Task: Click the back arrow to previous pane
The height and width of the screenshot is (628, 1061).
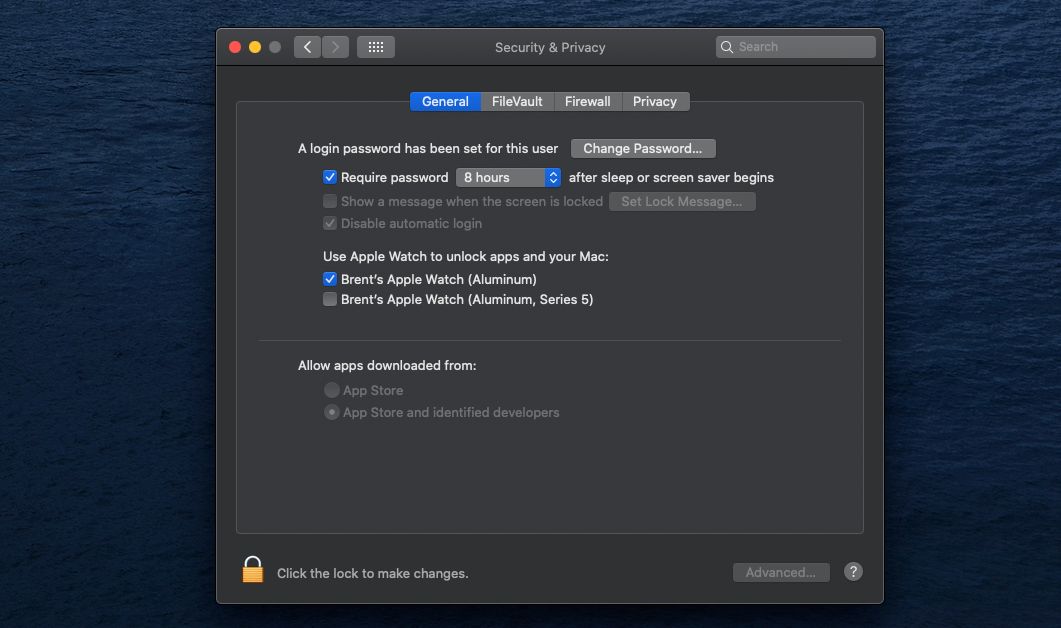Action: [x=307, y=46]
